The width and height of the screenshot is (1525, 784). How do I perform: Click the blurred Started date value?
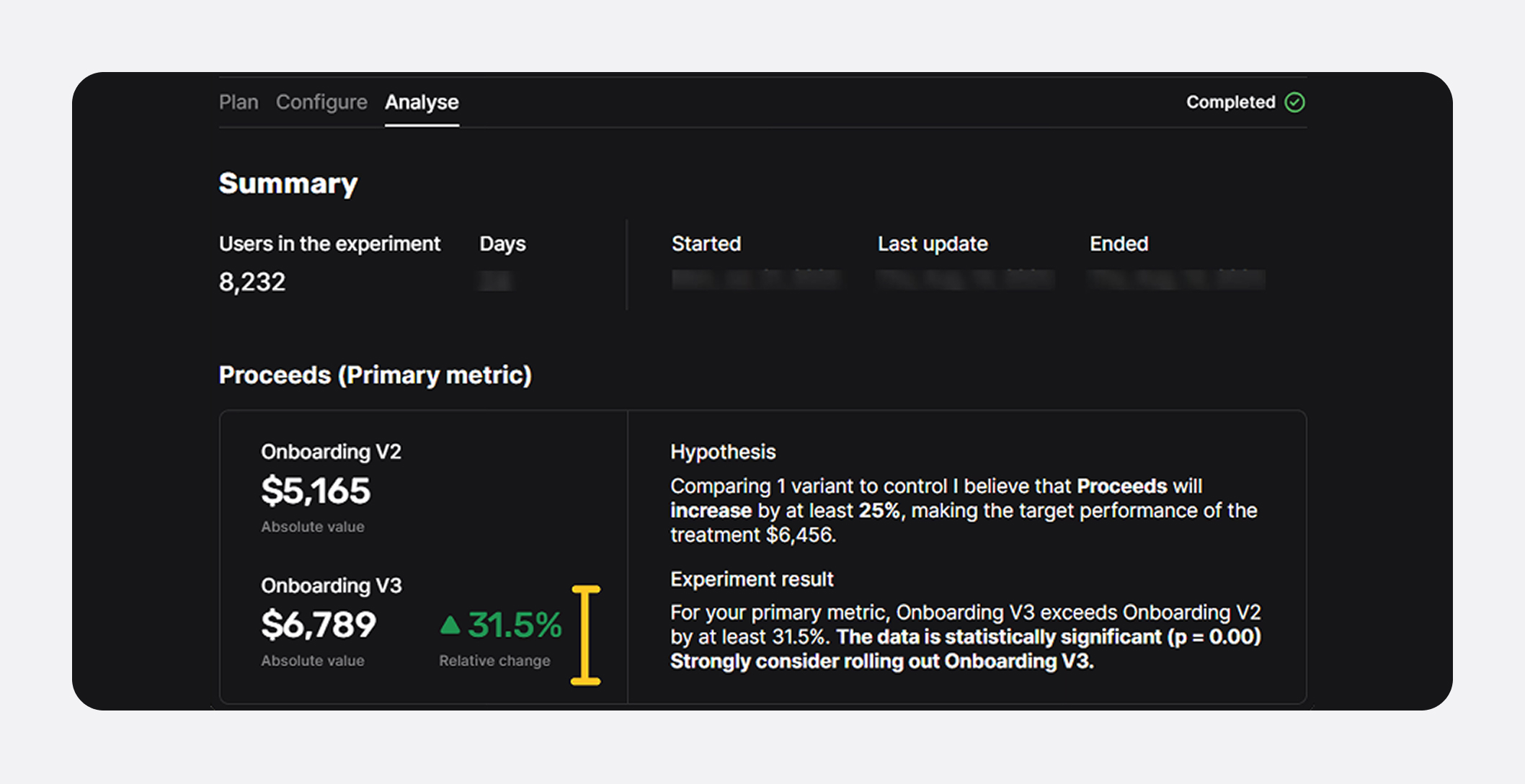click(x=756, y=280)
